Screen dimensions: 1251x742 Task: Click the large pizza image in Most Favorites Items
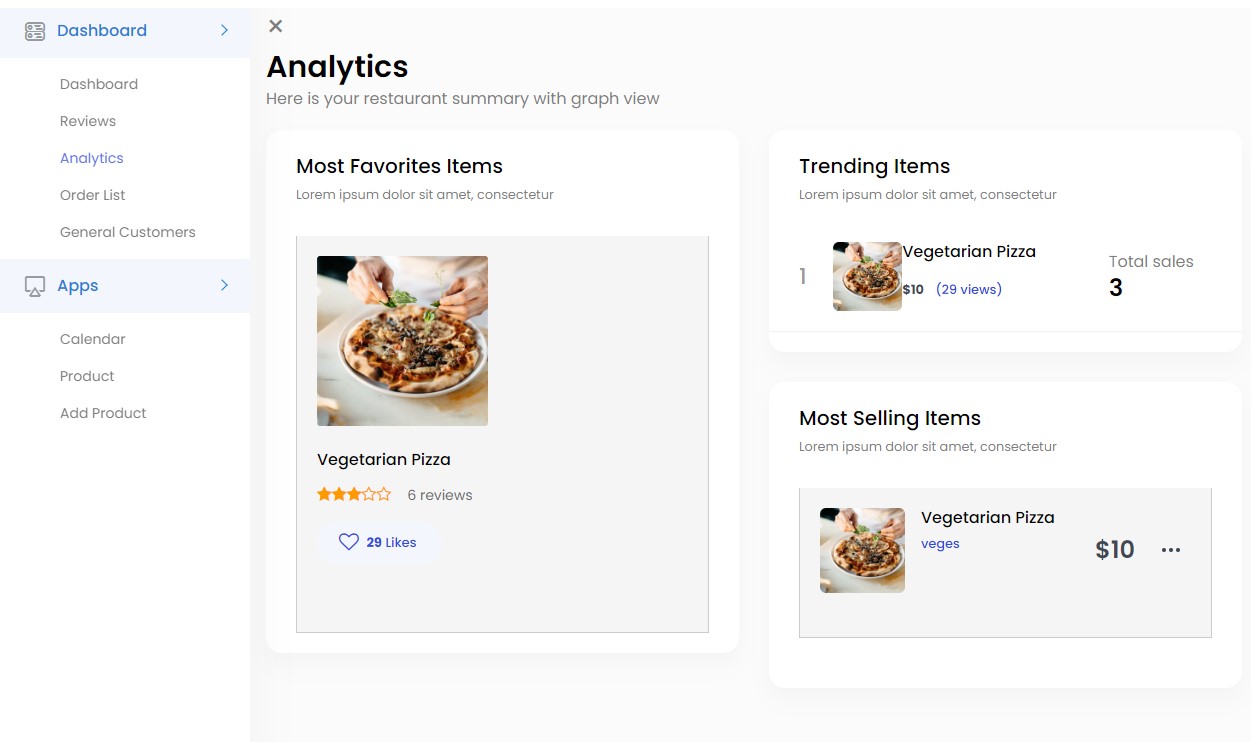[x=402, y=340]
